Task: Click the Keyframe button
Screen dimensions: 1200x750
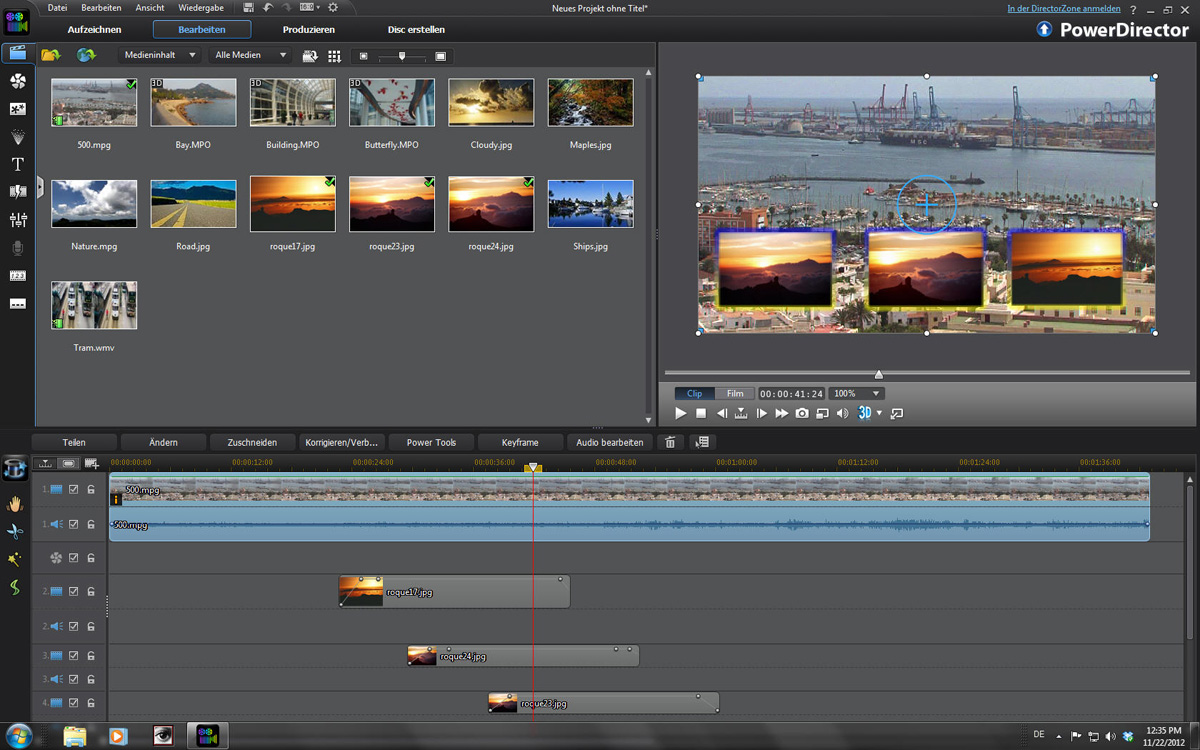Action: coord(520,442)
